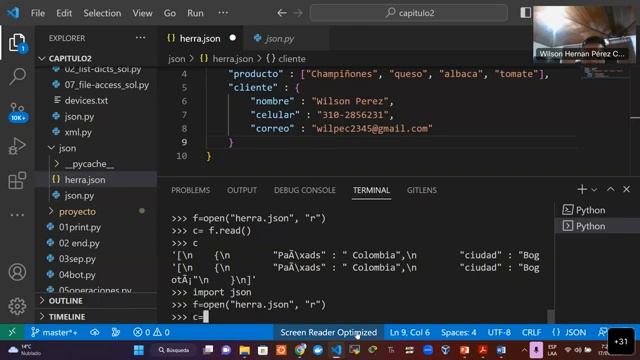Screen dimensions: 640x360
Task: Switch to the json.py editor tab
Action: click(280, 38)
